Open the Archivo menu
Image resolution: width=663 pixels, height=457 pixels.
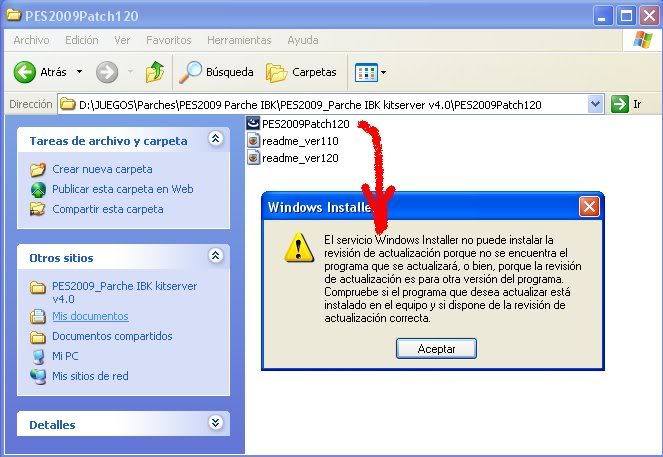(31, 40)
